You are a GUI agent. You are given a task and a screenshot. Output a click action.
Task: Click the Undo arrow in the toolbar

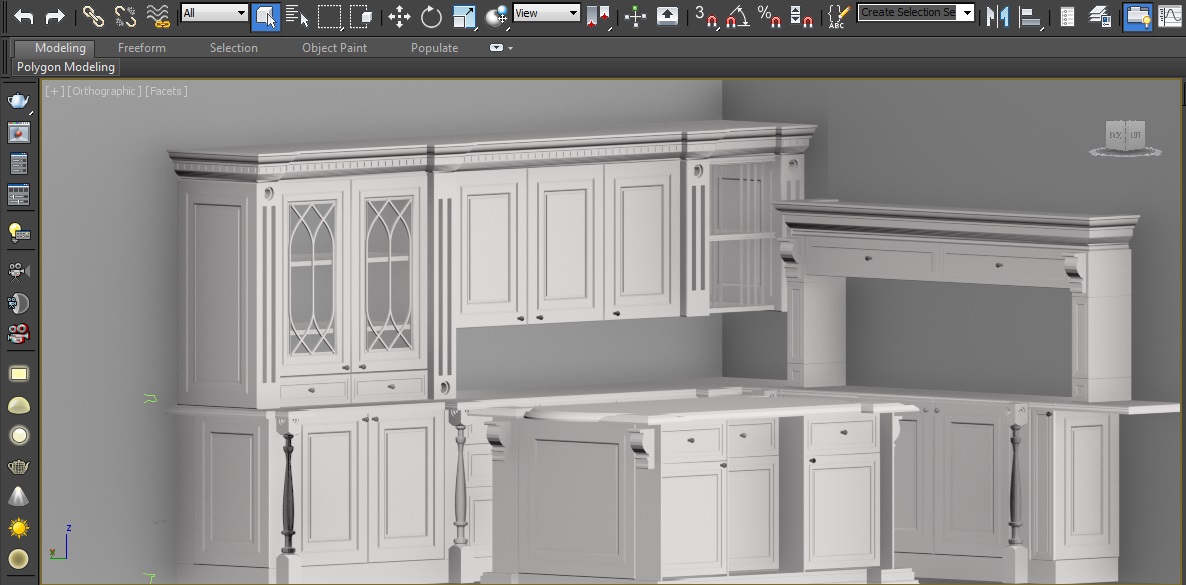(x=23, y=16)
